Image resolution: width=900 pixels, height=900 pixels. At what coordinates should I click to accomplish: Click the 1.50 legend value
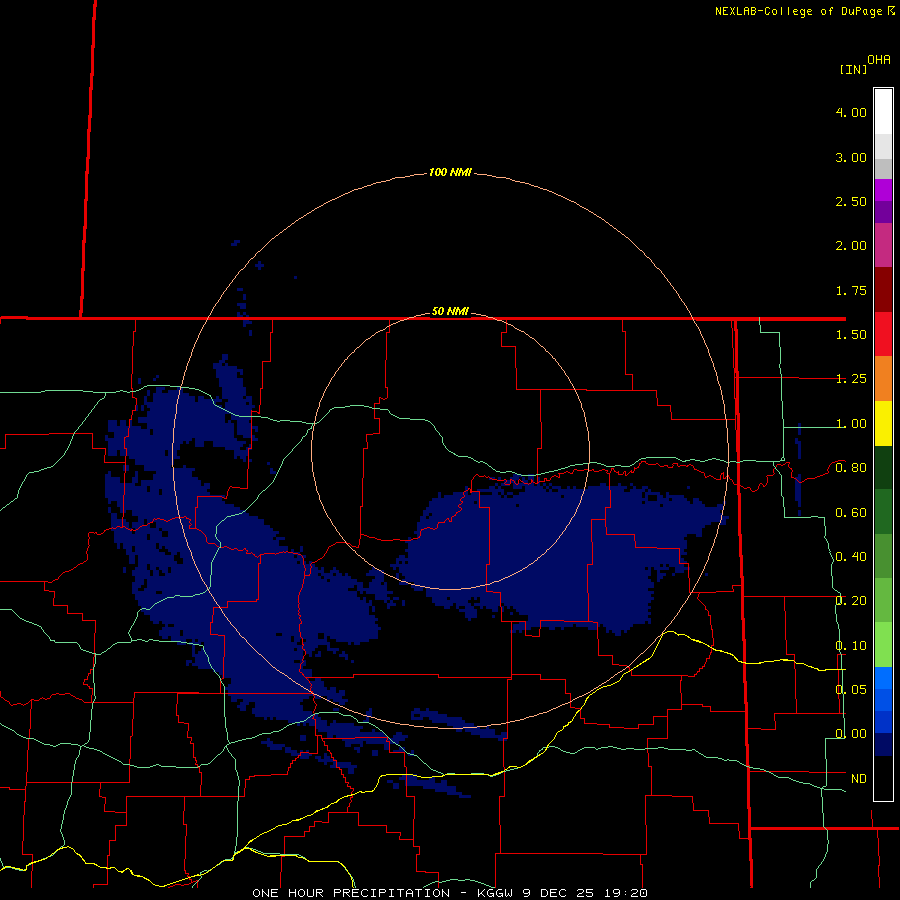851,335
